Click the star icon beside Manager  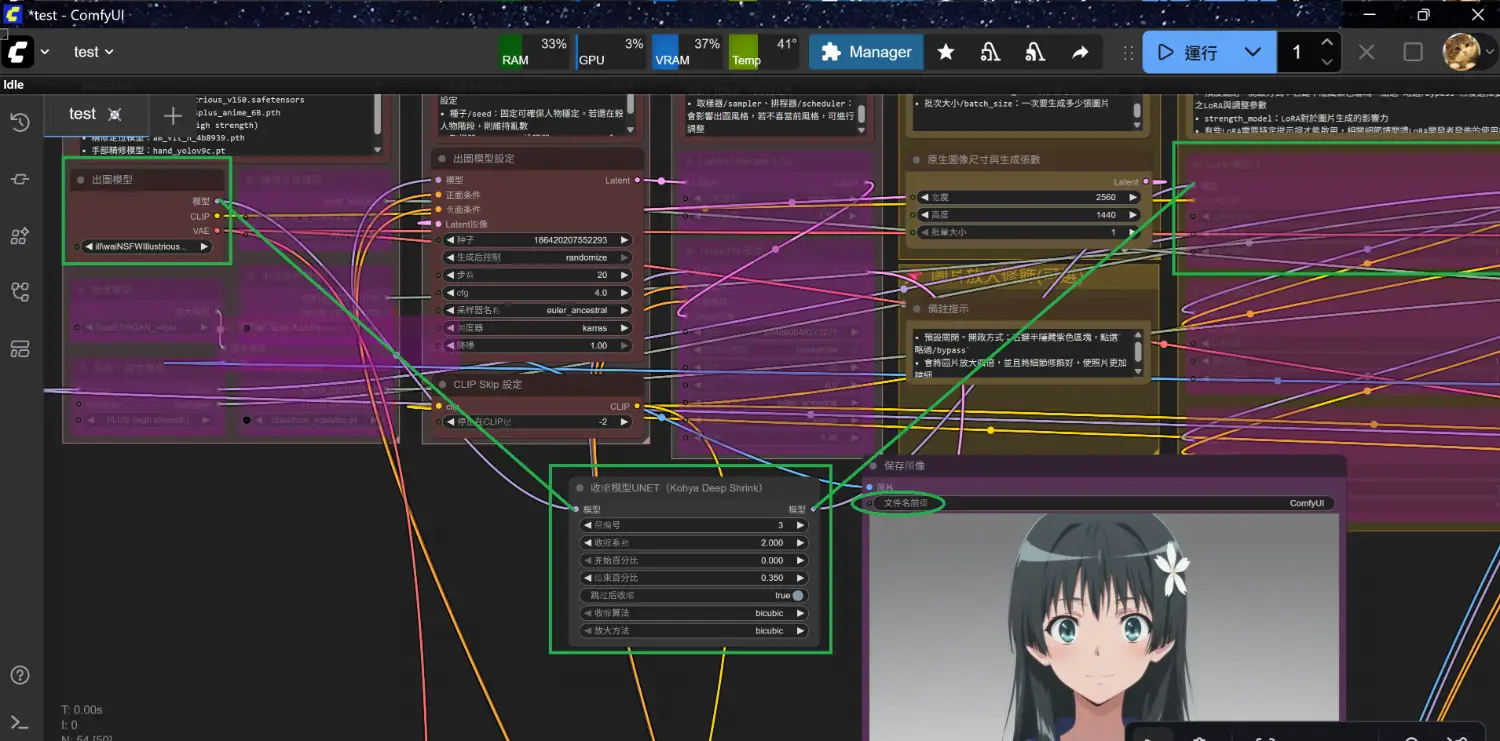point(945,52)
